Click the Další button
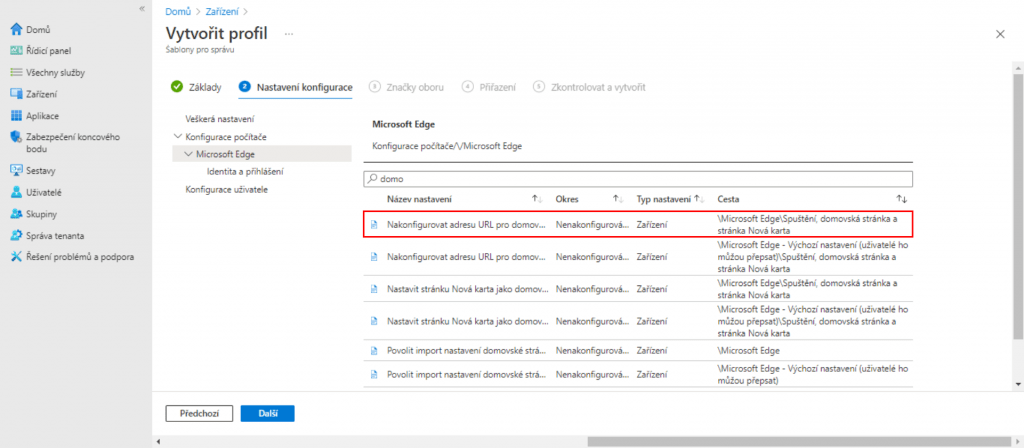 click(x=267, y=412)
